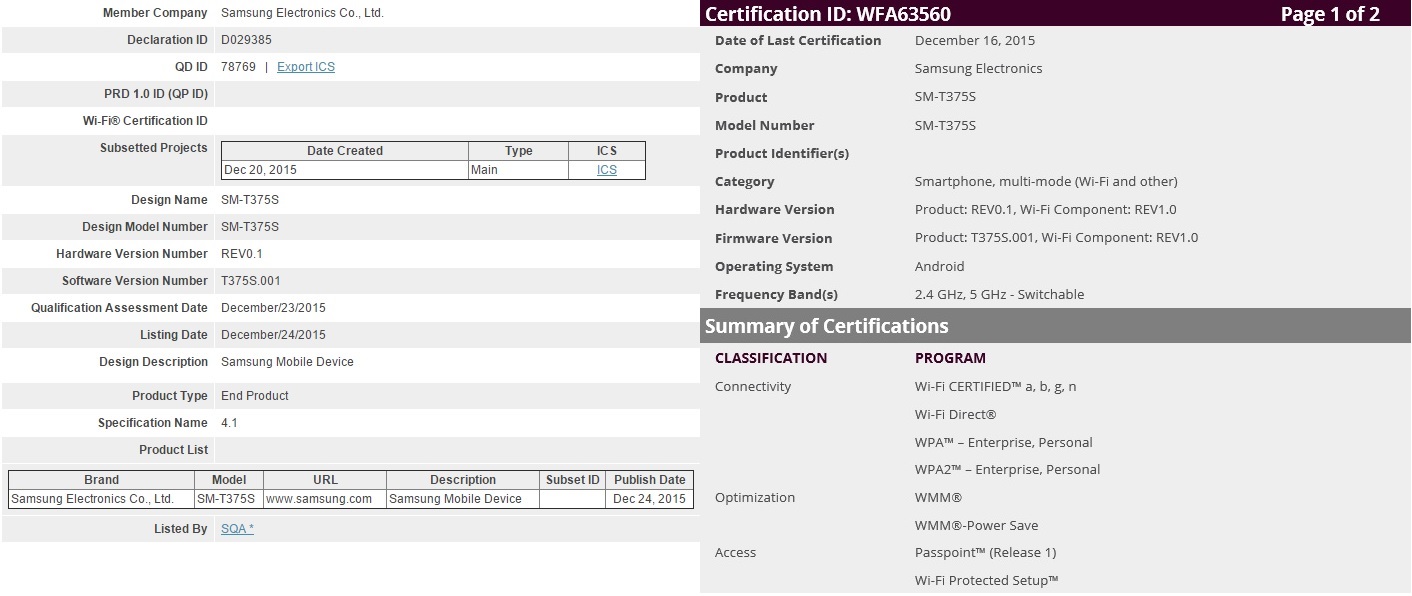This screenshot has height=596, width=1412.
Task: Select Category Smartphone, multi-mode text
Action: coord(1046,182)
